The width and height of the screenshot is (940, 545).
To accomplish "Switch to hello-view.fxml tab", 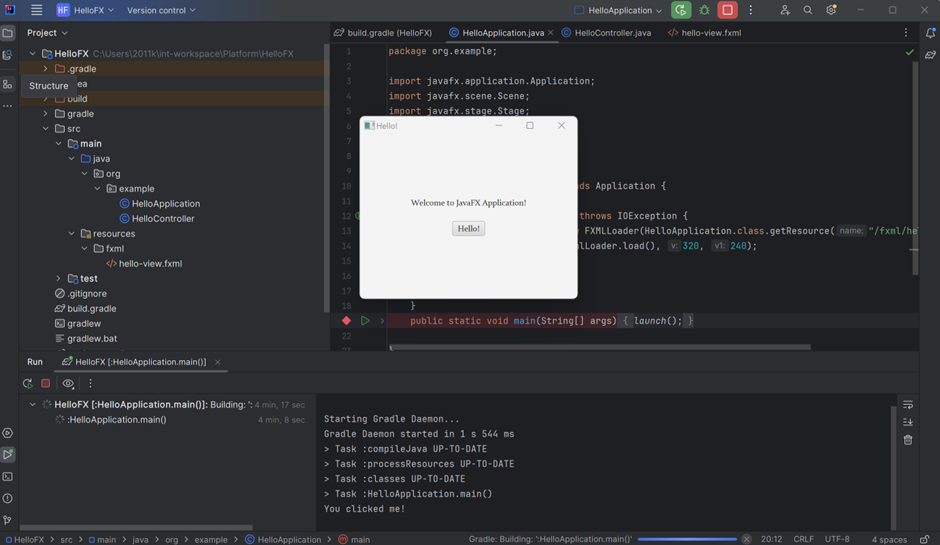I will pyautogui.click(x=704, y=33).
